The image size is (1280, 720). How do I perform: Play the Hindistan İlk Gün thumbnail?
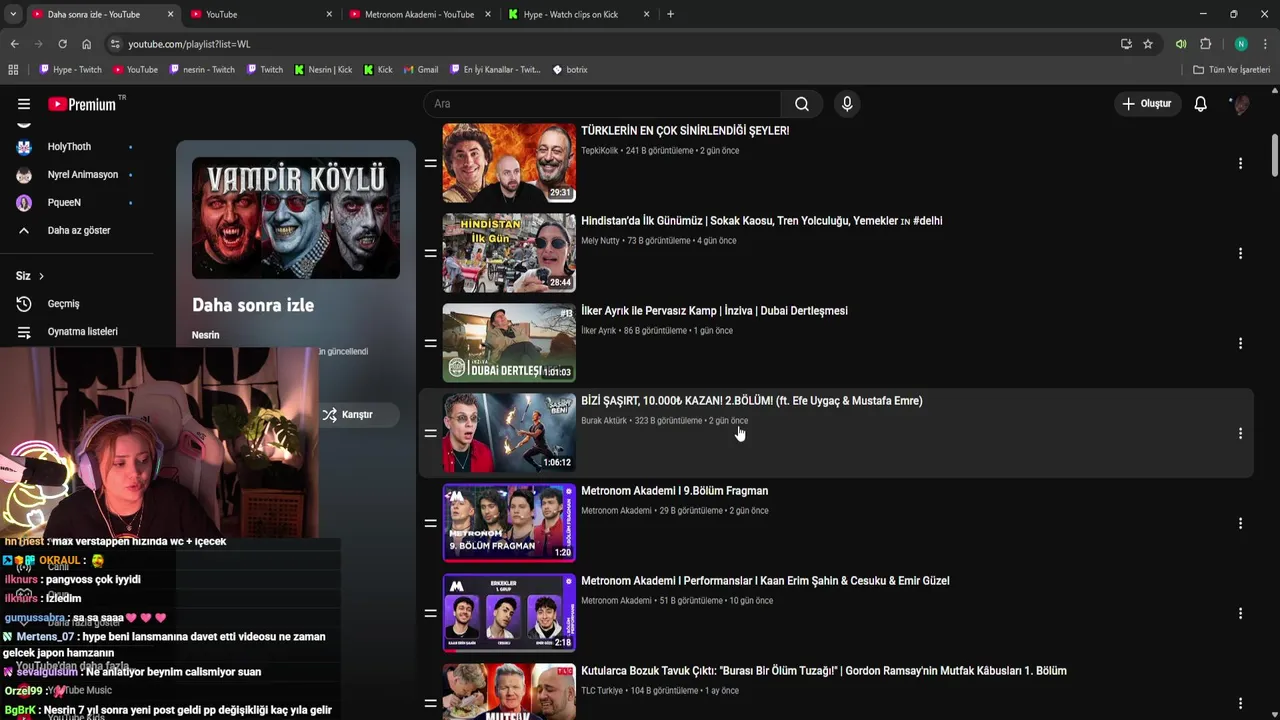pos(509,253)
